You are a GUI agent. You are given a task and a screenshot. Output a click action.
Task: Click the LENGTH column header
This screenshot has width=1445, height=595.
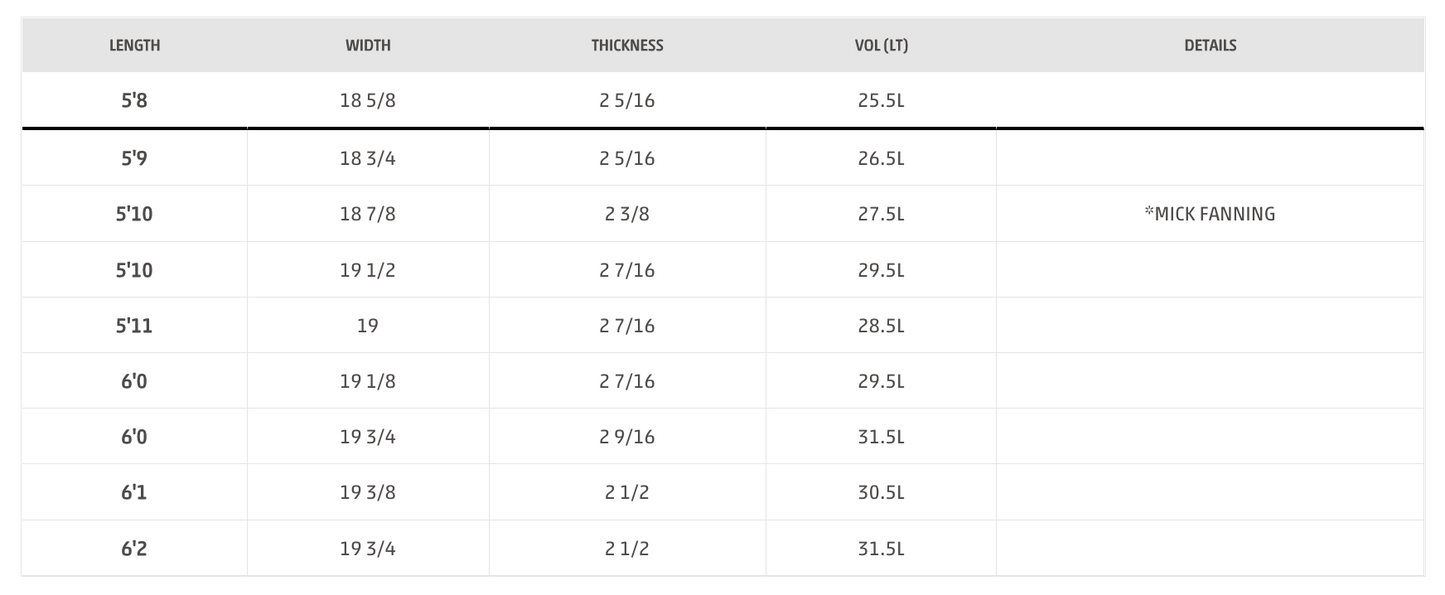tap(134, 45)
